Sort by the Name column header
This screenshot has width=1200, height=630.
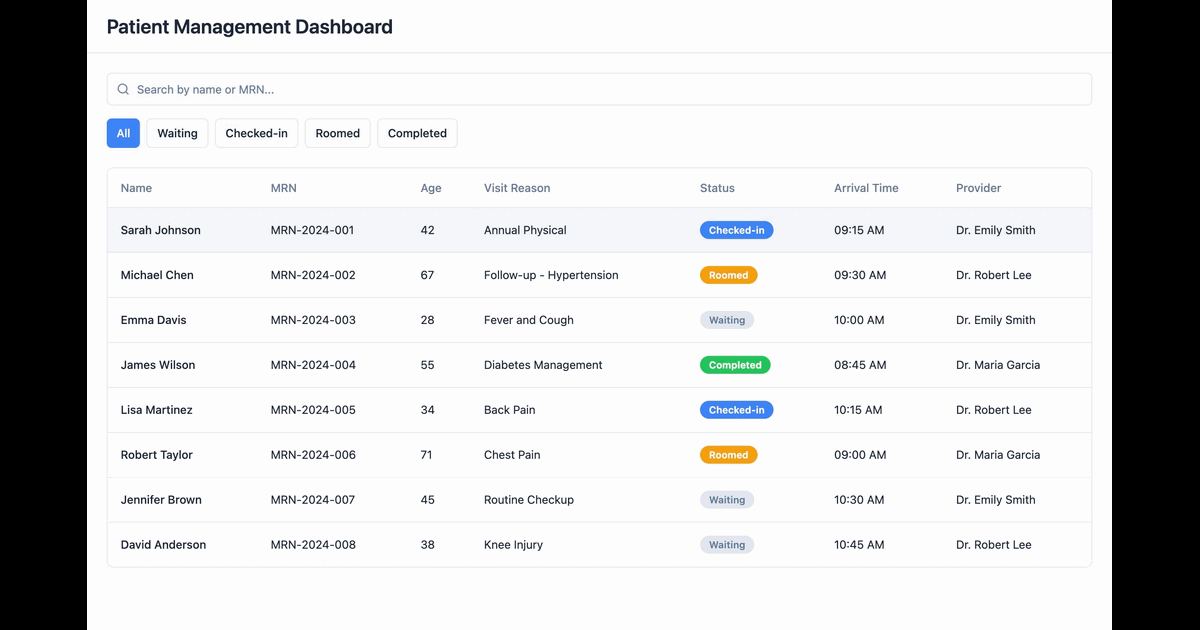point(136,188)
